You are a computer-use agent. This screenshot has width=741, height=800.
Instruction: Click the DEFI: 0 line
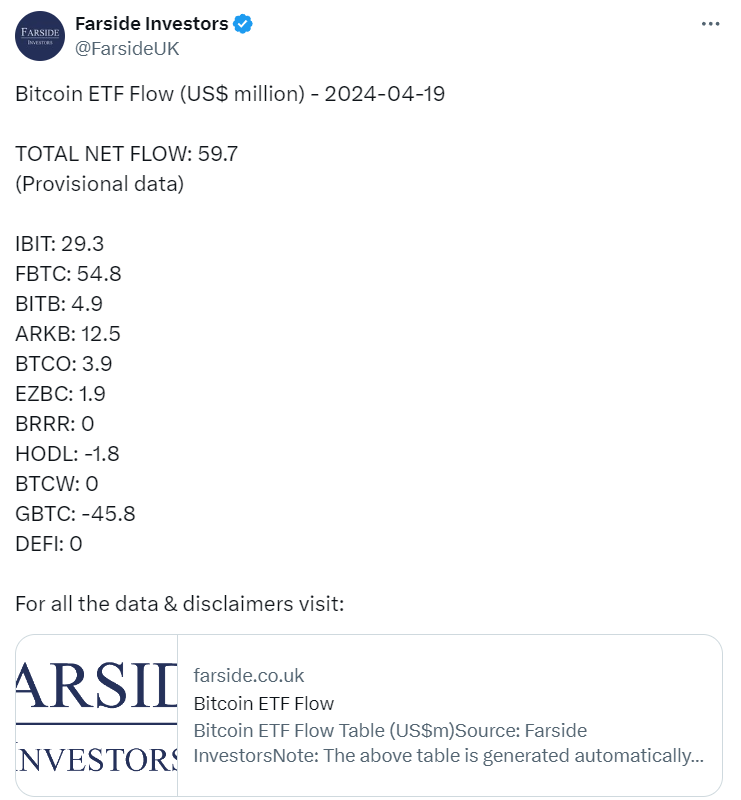click(x=49, y=544)
